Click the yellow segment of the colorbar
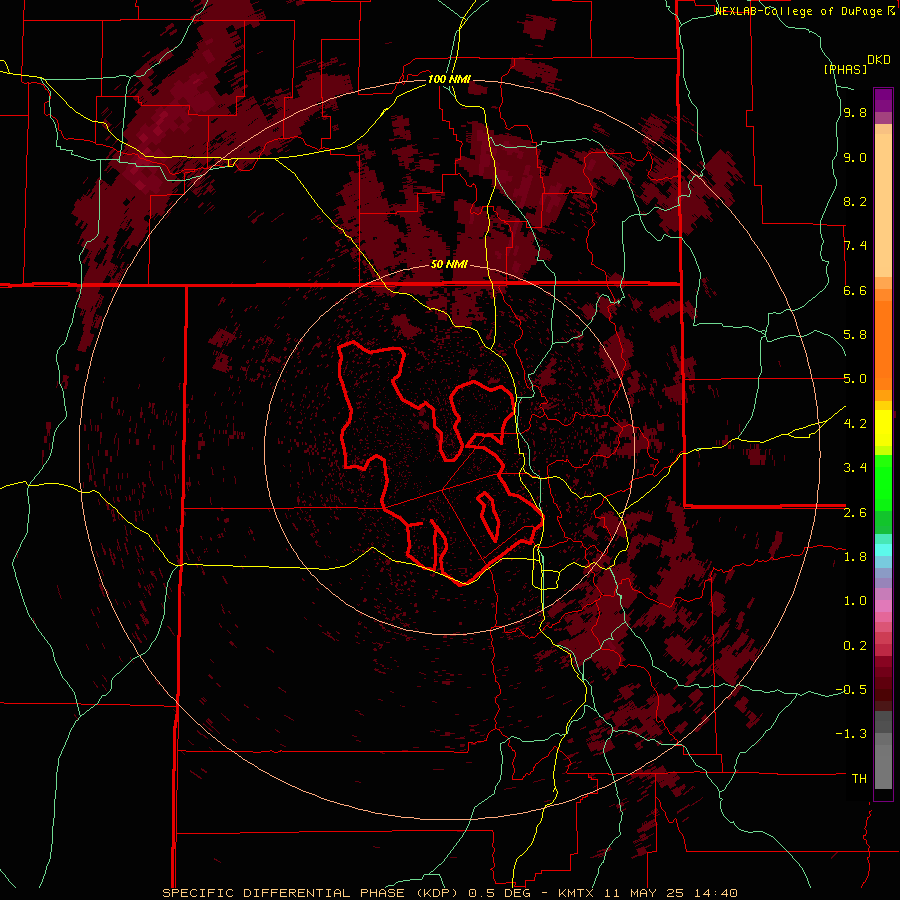 [883, 428]
